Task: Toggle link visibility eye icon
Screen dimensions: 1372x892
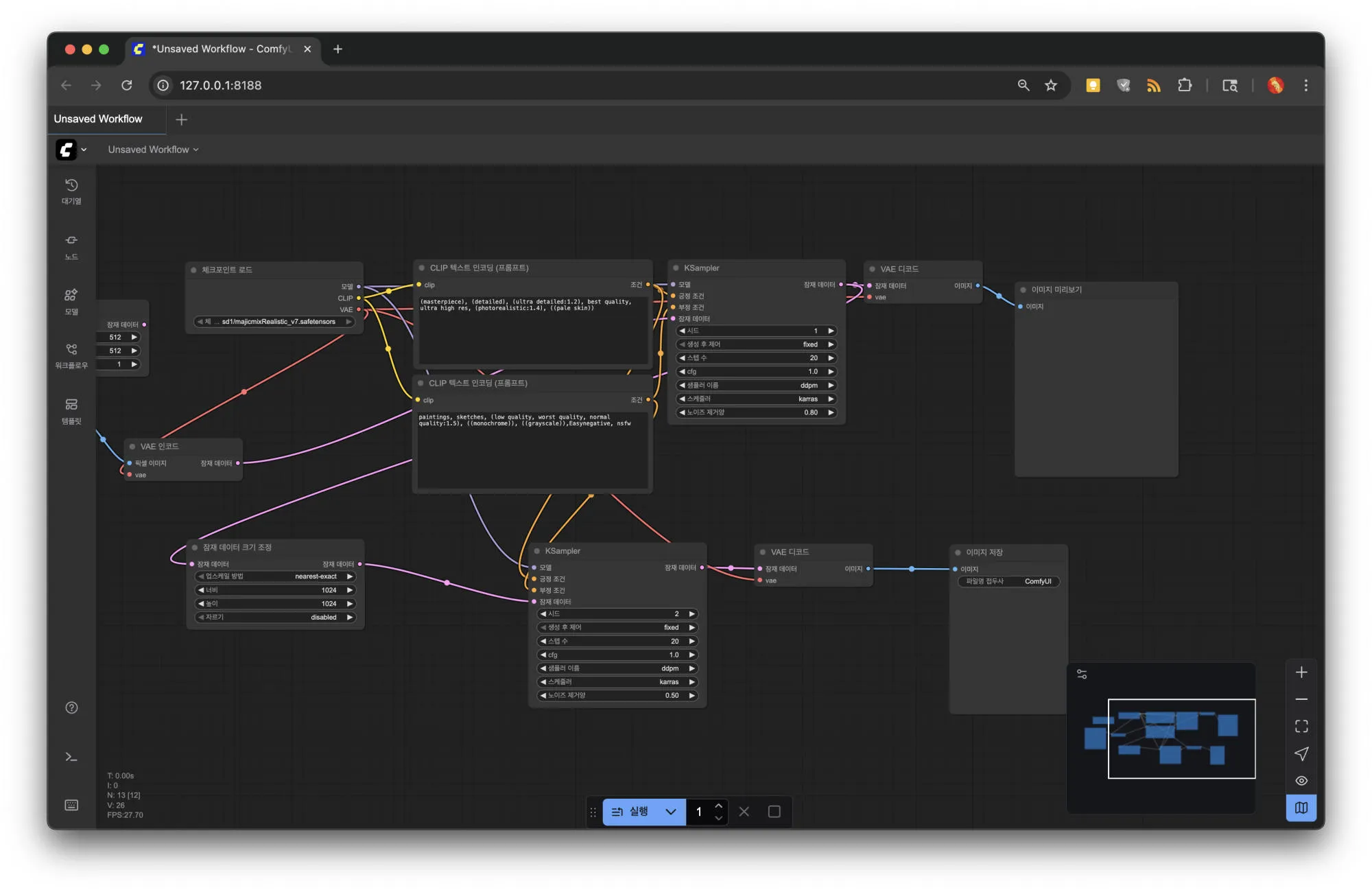Action: (1301, 781)
